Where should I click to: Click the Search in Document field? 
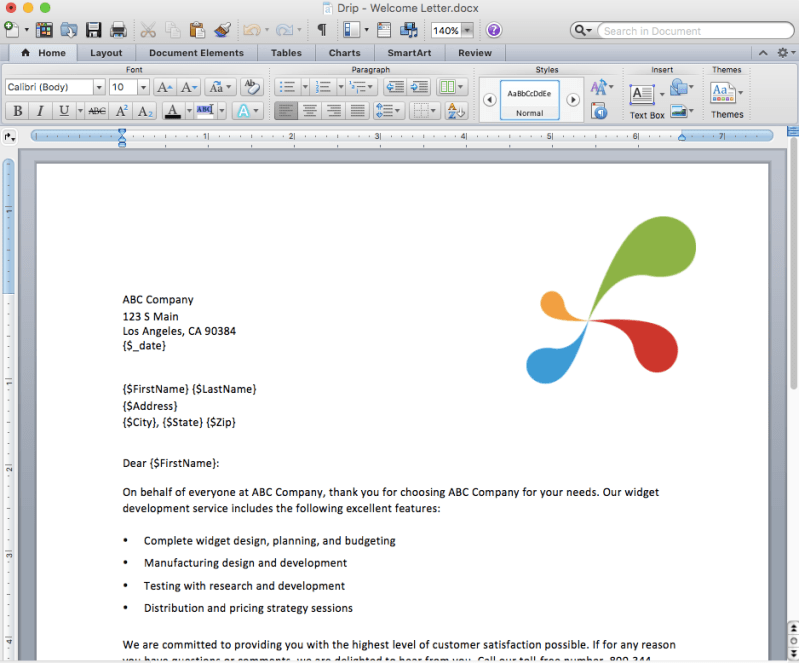pyautogui.click(x=696, y=31)
